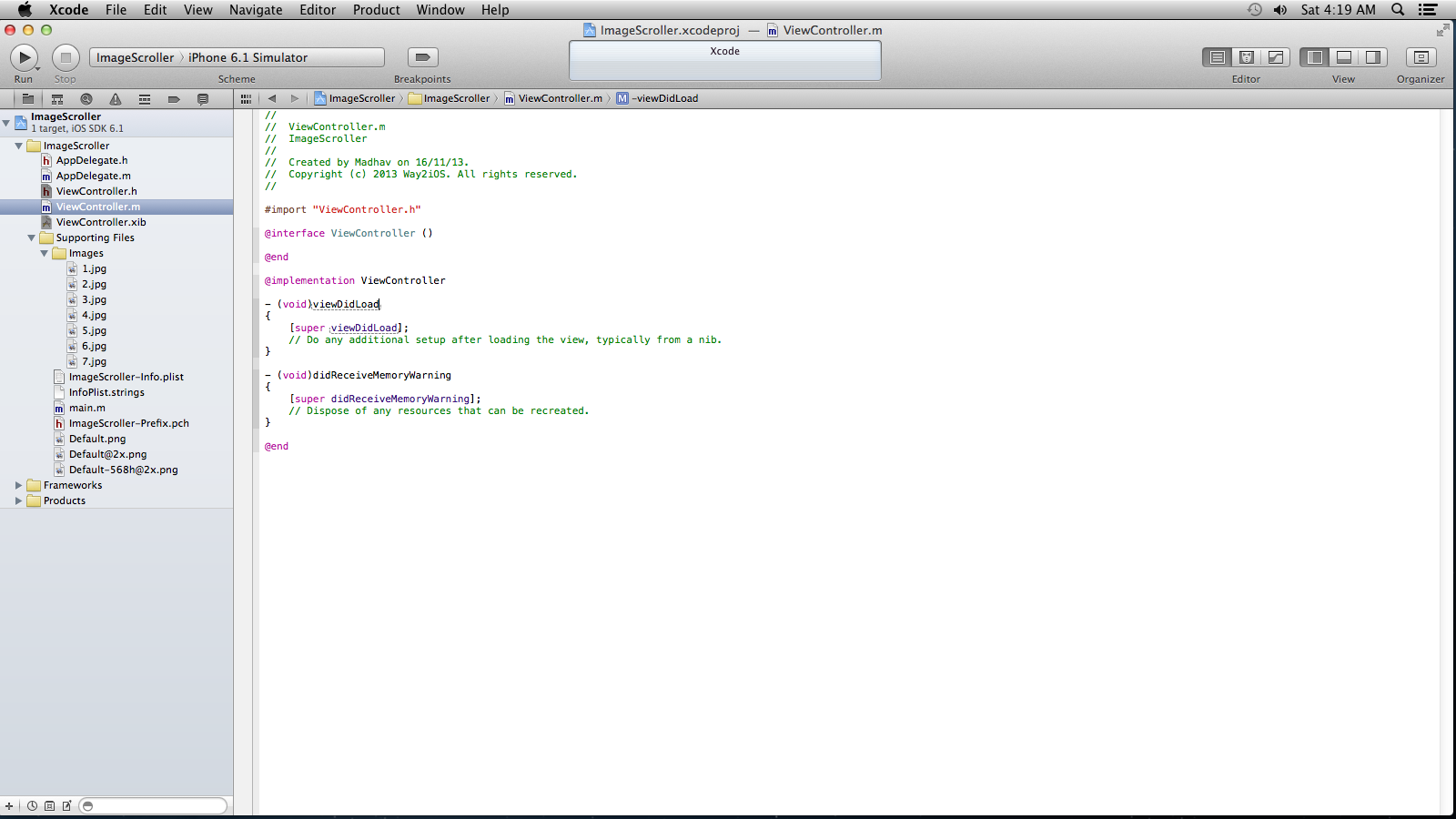The image size is (1456, 819).
Task: Open the Edit menu
Action: pyautogui.click(x=156, y=10)
